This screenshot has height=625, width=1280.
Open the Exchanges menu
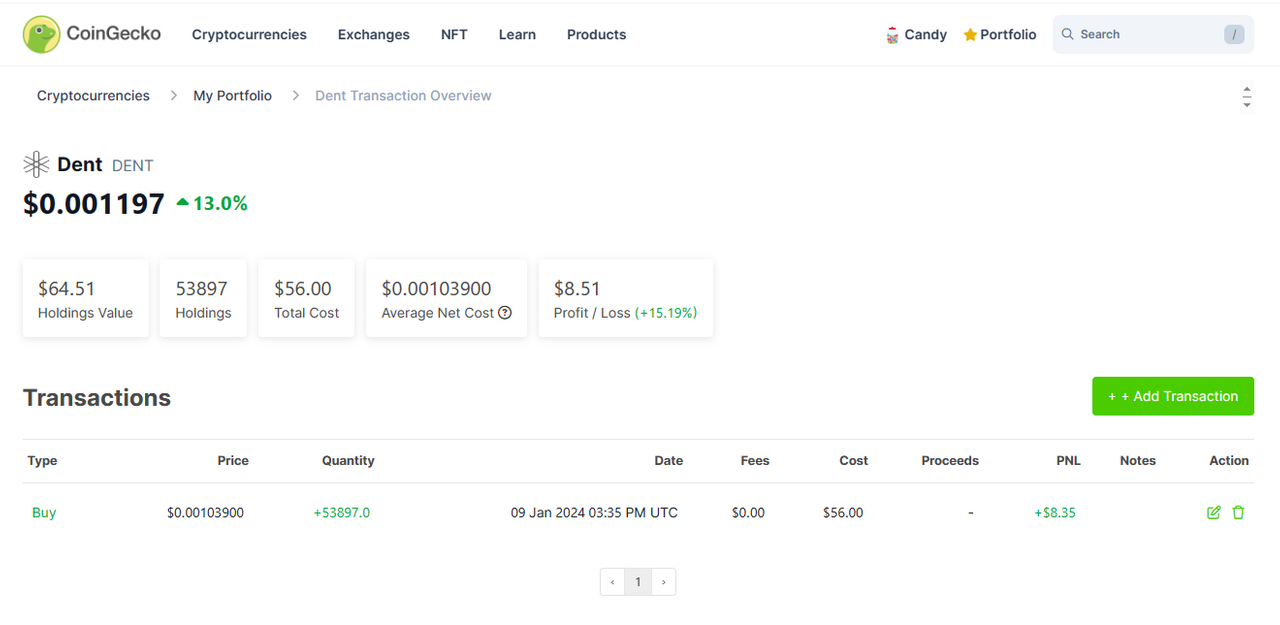pyautogui.click(x=374, y=34)
